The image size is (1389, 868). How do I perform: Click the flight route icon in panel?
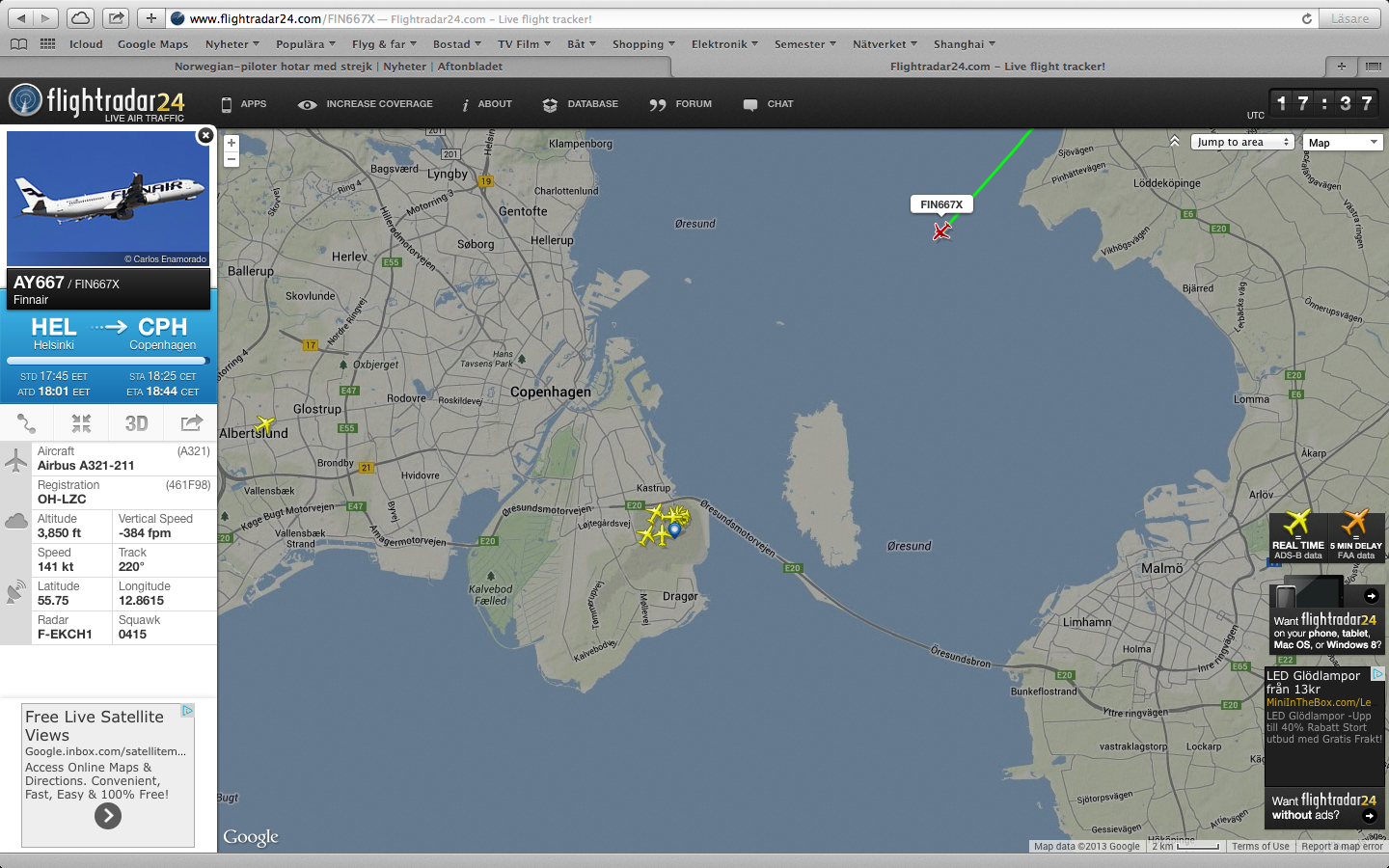coord(27,423)
